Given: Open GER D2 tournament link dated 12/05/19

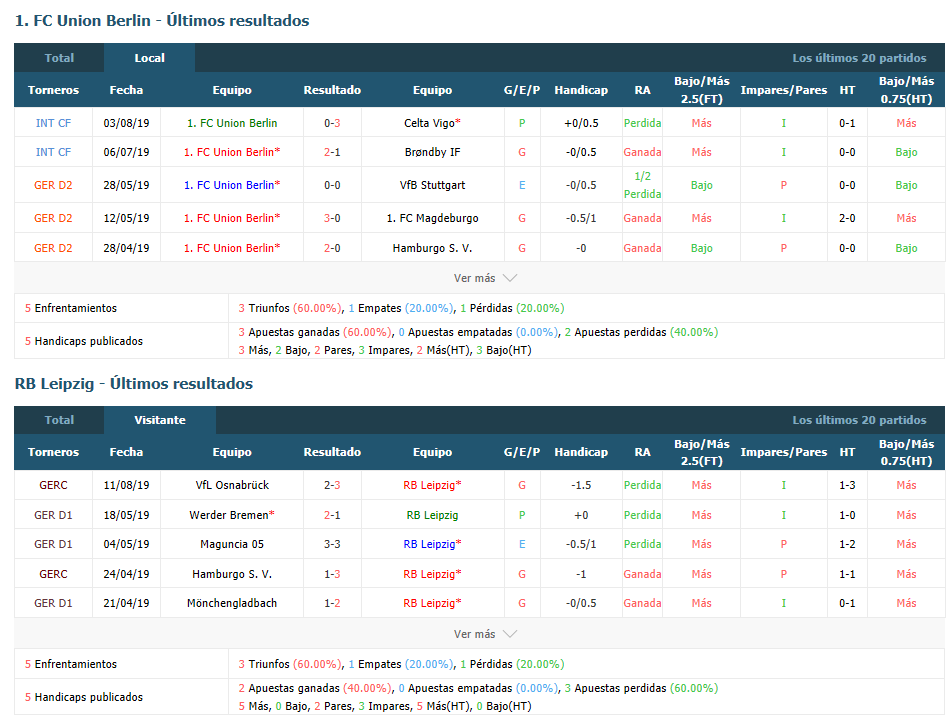Looking at the screenshot, I should (53, 218).
